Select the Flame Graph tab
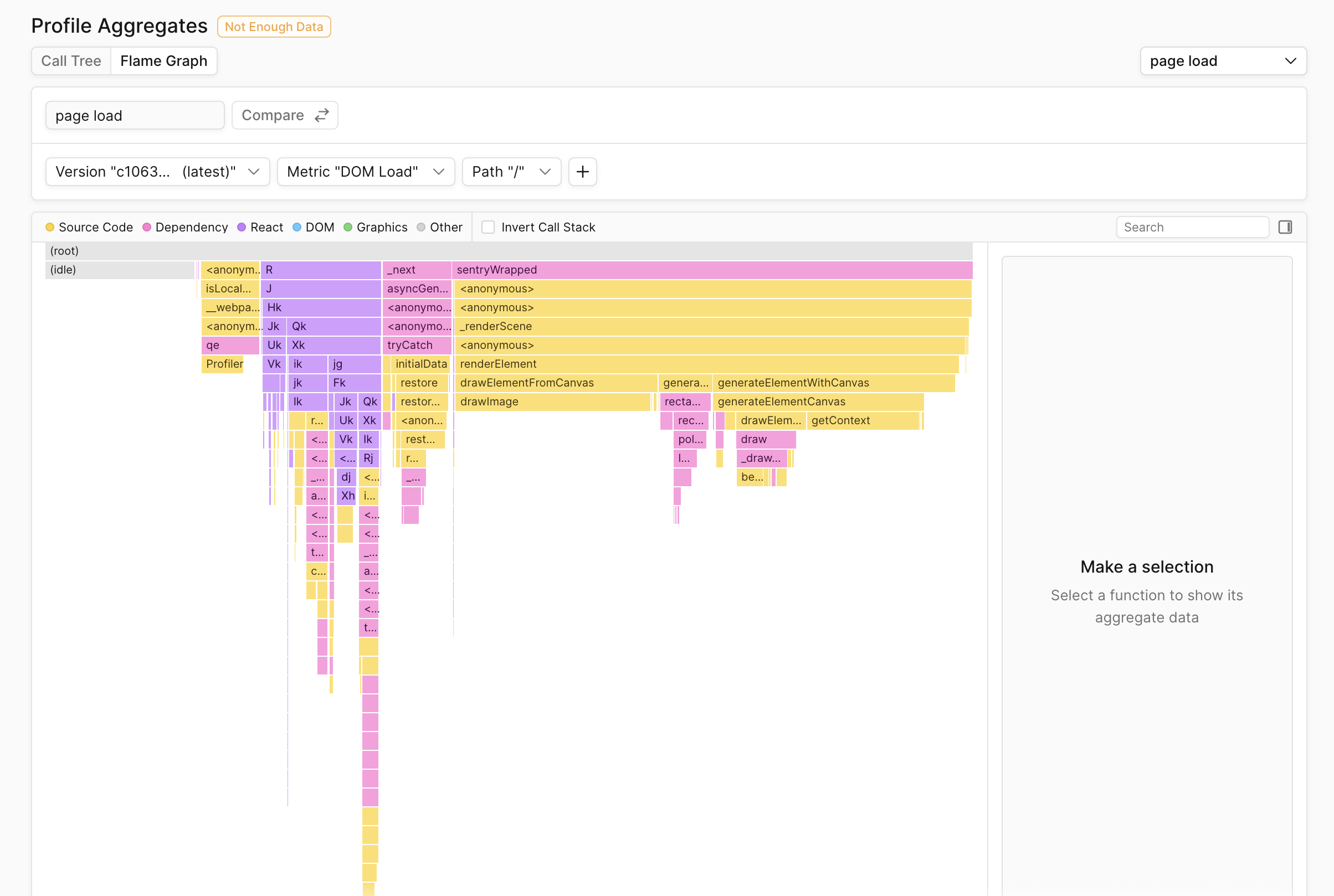The width and height of the screenshot is (1334, 896). tap(163, 60)
